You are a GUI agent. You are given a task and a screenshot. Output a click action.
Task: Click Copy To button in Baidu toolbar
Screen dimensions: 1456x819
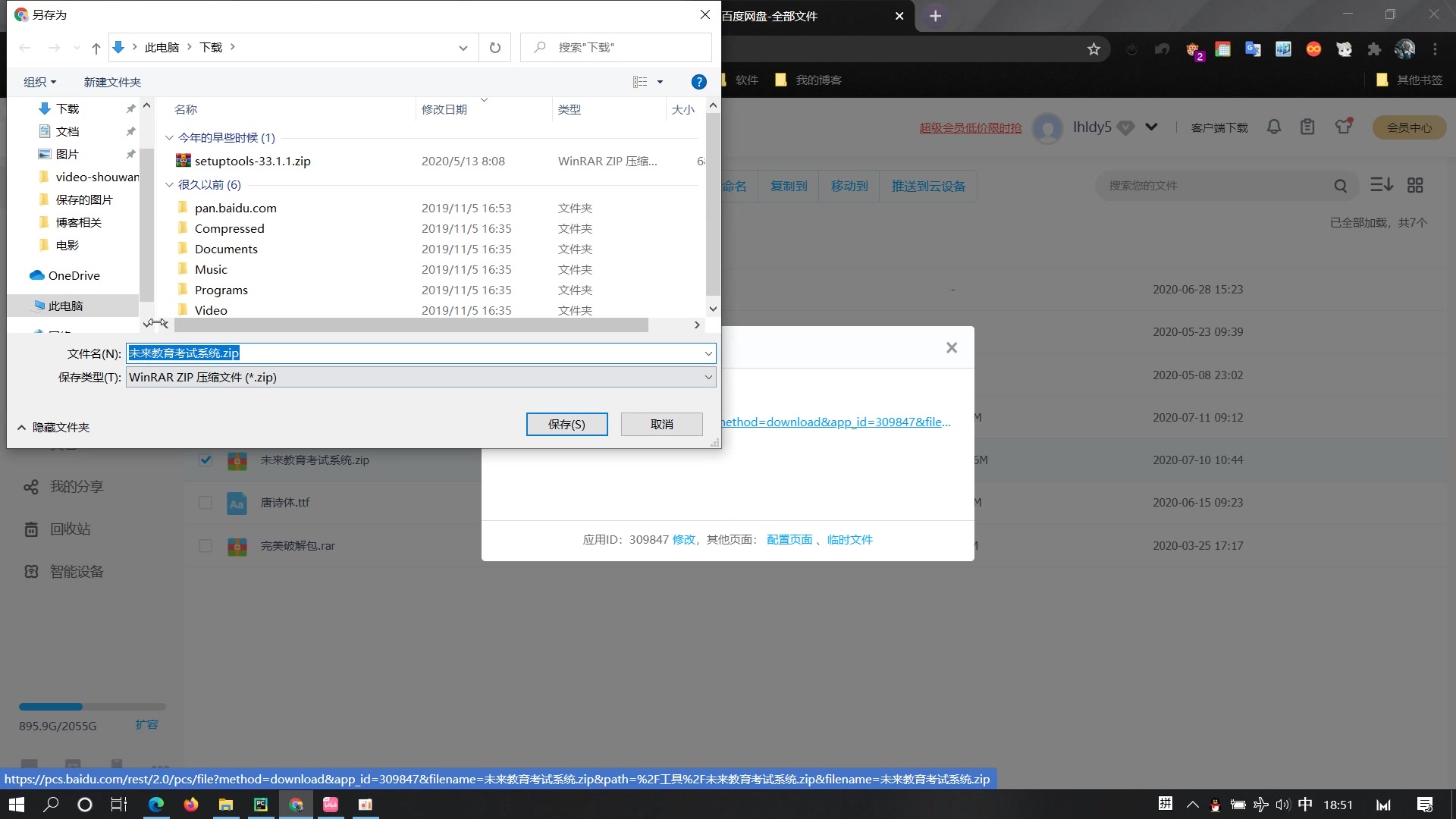pyautogui.click(x=789, y=186)
